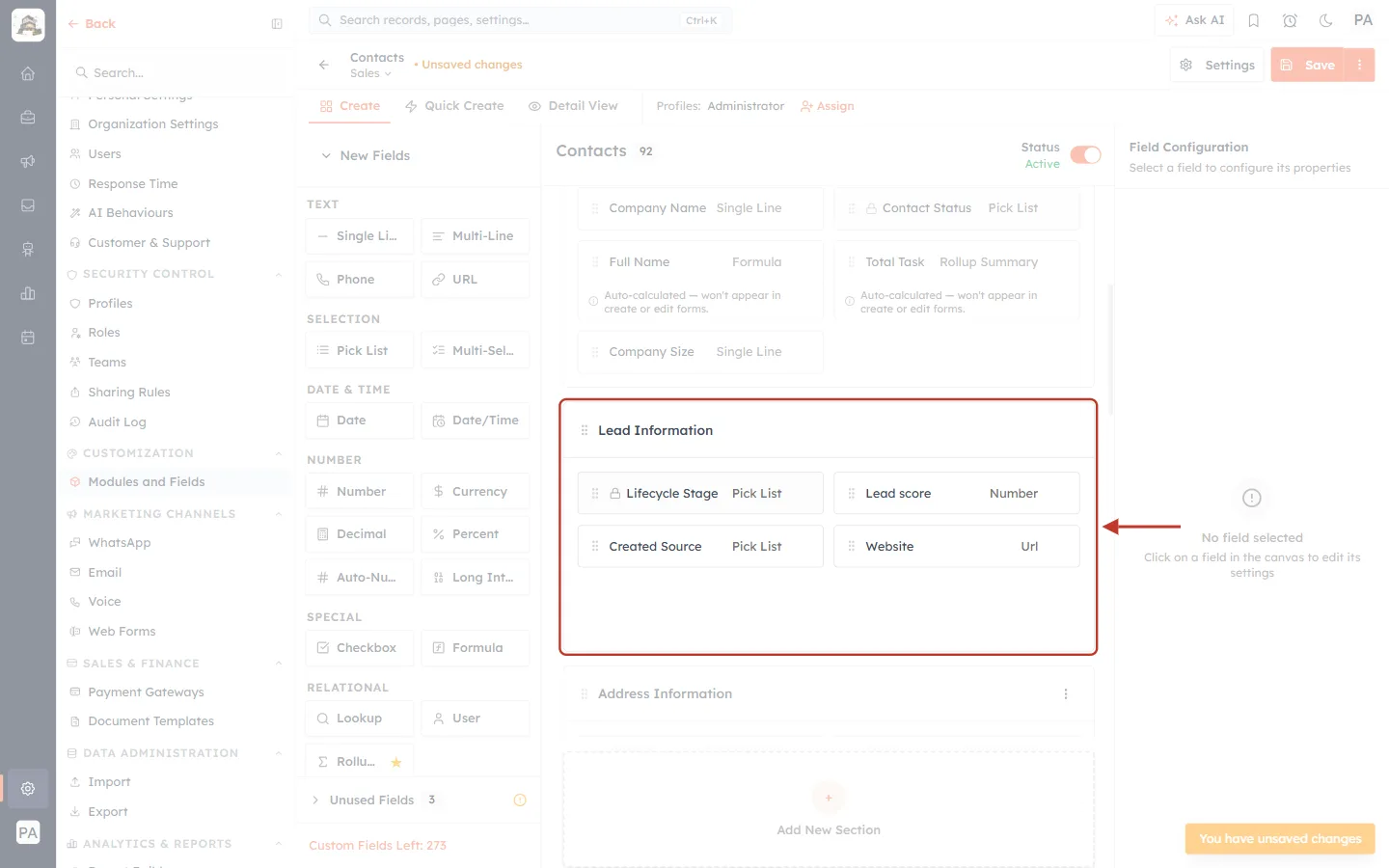Click the plus icon in Add New Section
The width and height of the screenshot is (1389, 868).
(829, 798)
